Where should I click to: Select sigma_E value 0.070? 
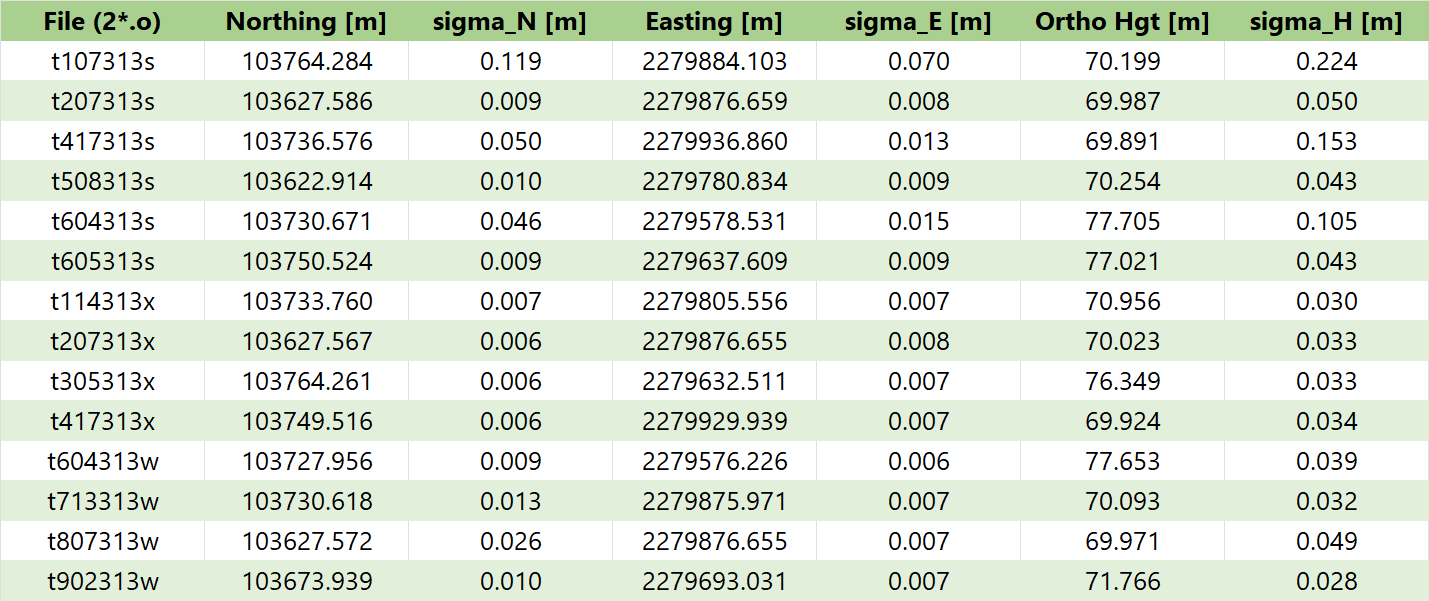click(x=918, y=62)
